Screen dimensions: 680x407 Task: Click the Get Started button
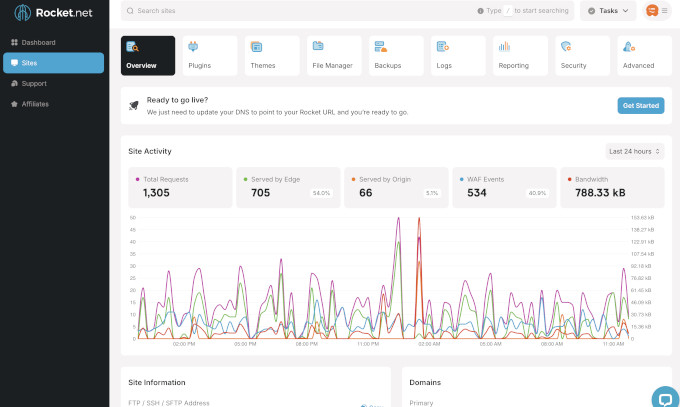(641, 105)
